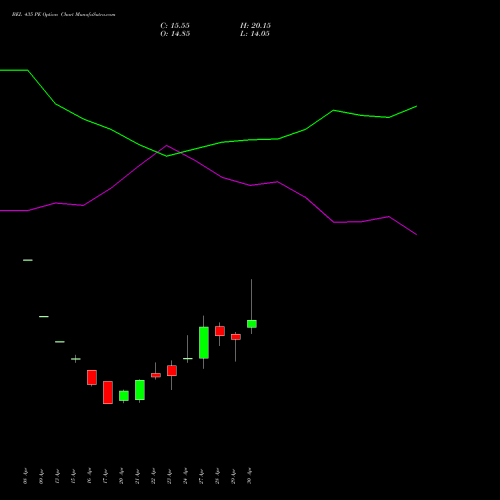Screen dimensions: 500x500
Task: Select the green candle above 21 Apr
Action: pos(140,390)
